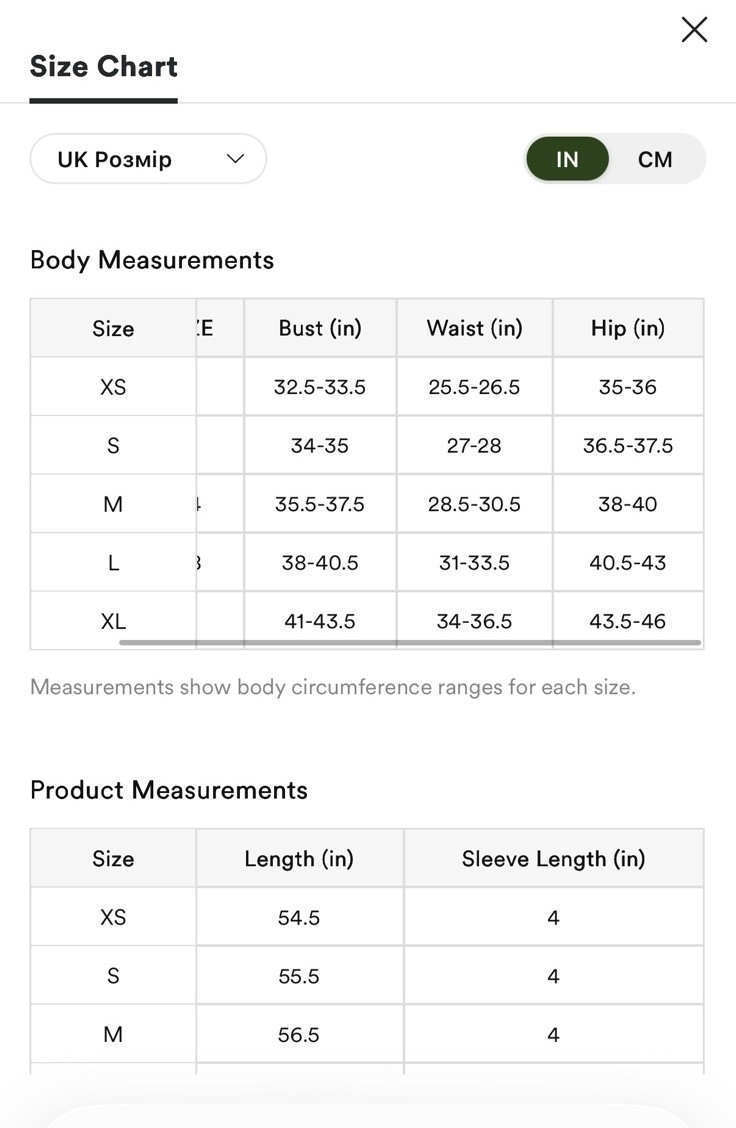The width and height of the screenshot is (736, 1128).
Task: Click the L waist value 31-33.5
Action: tap(474, 563)
